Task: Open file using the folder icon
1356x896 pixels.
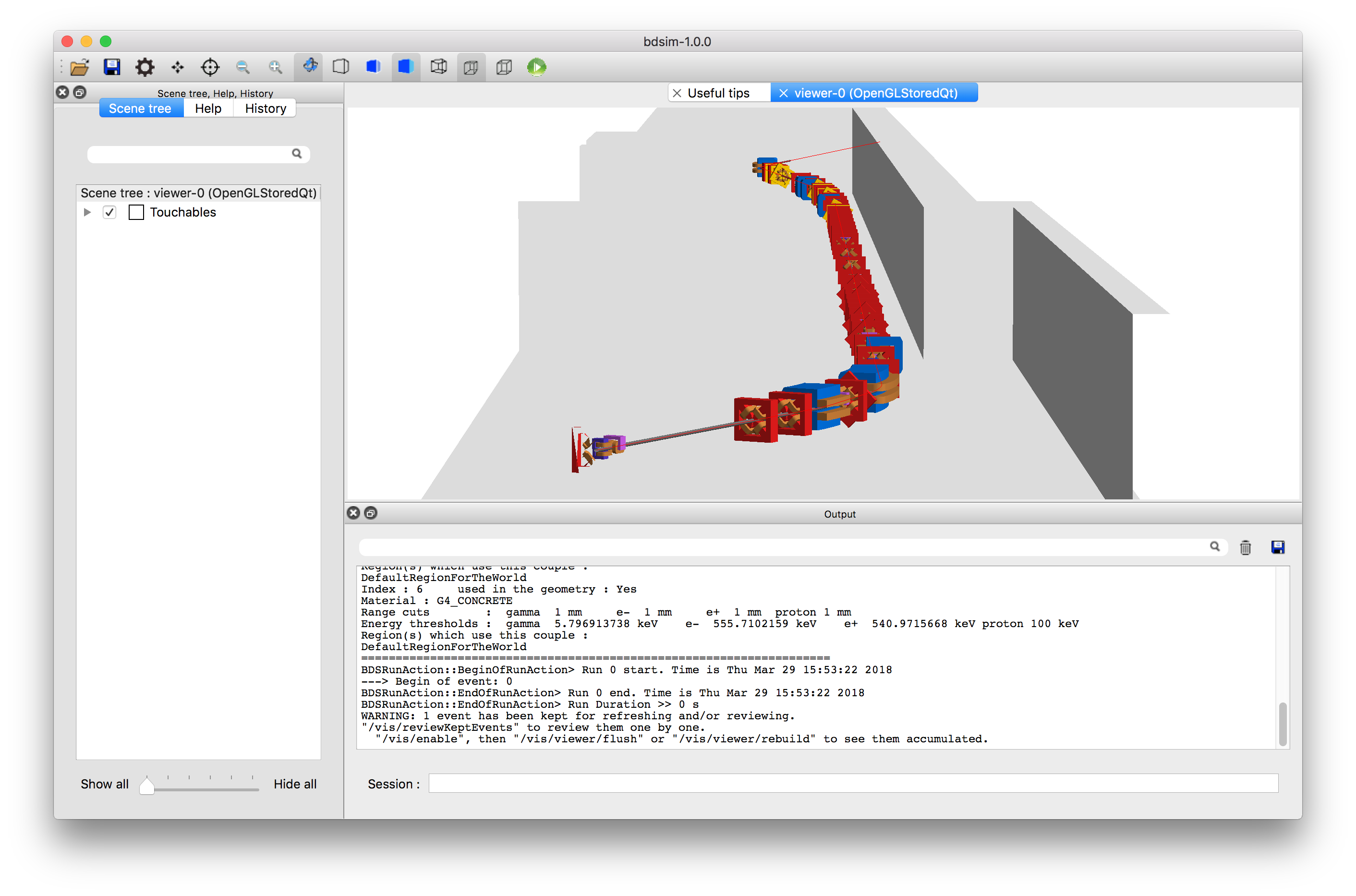Action: pyautogui.click(x=79, y=67)
